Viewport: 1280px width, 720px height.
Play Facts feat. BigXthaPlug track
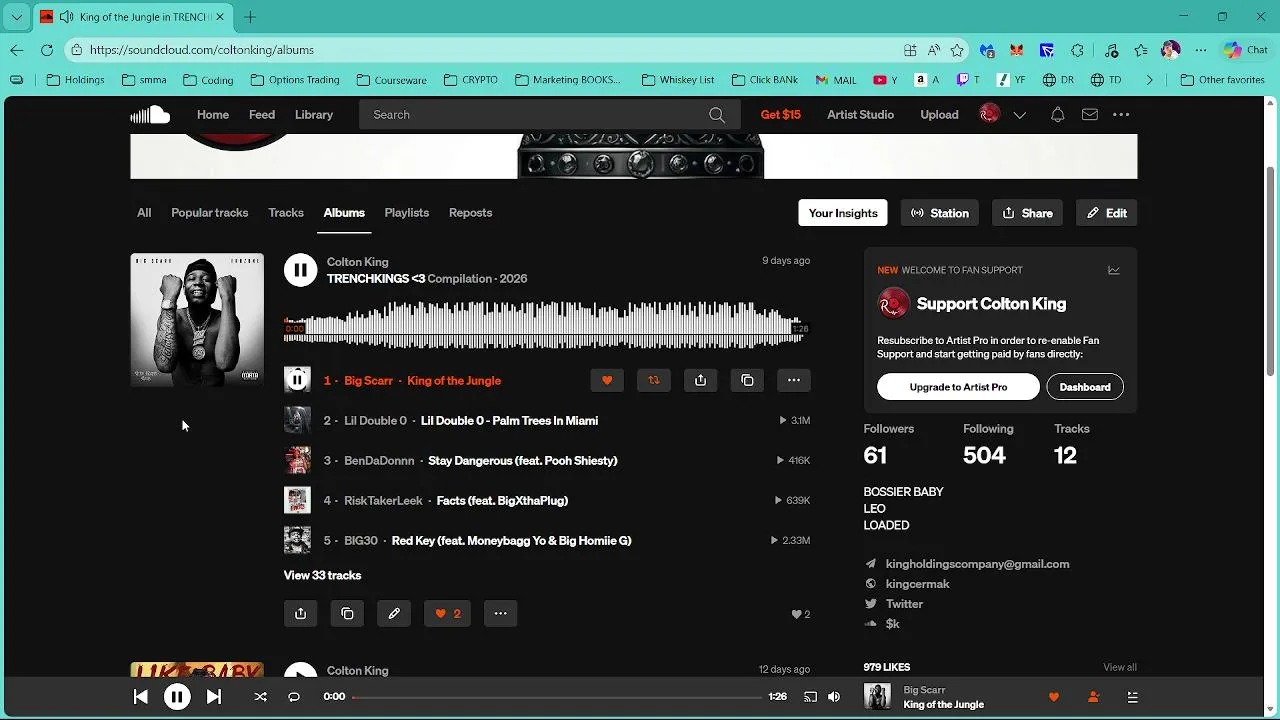point(502,501)
